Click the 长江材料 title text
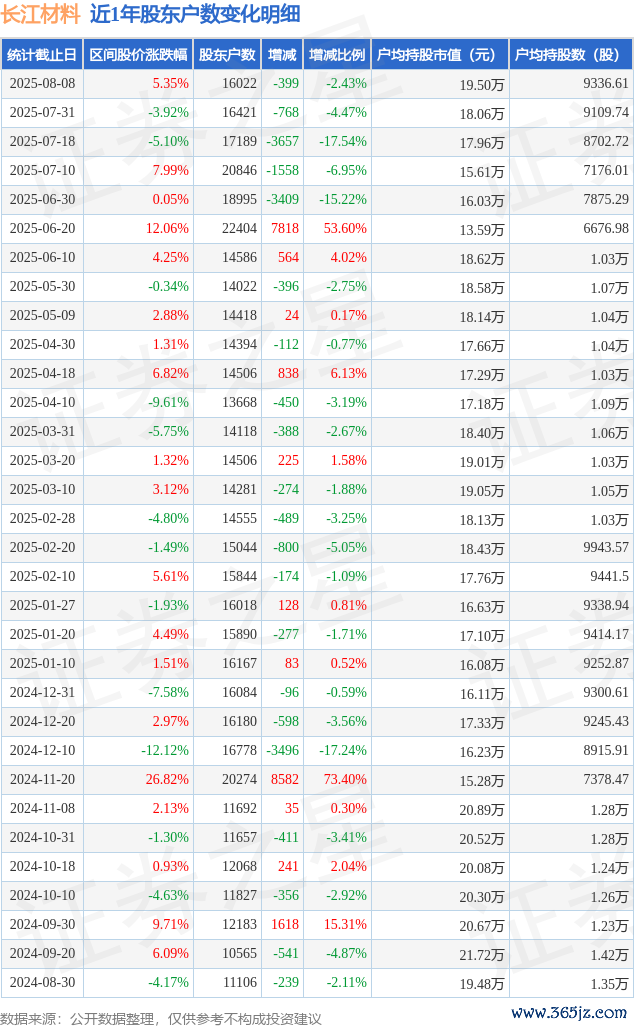 click(x=41, y=14)
